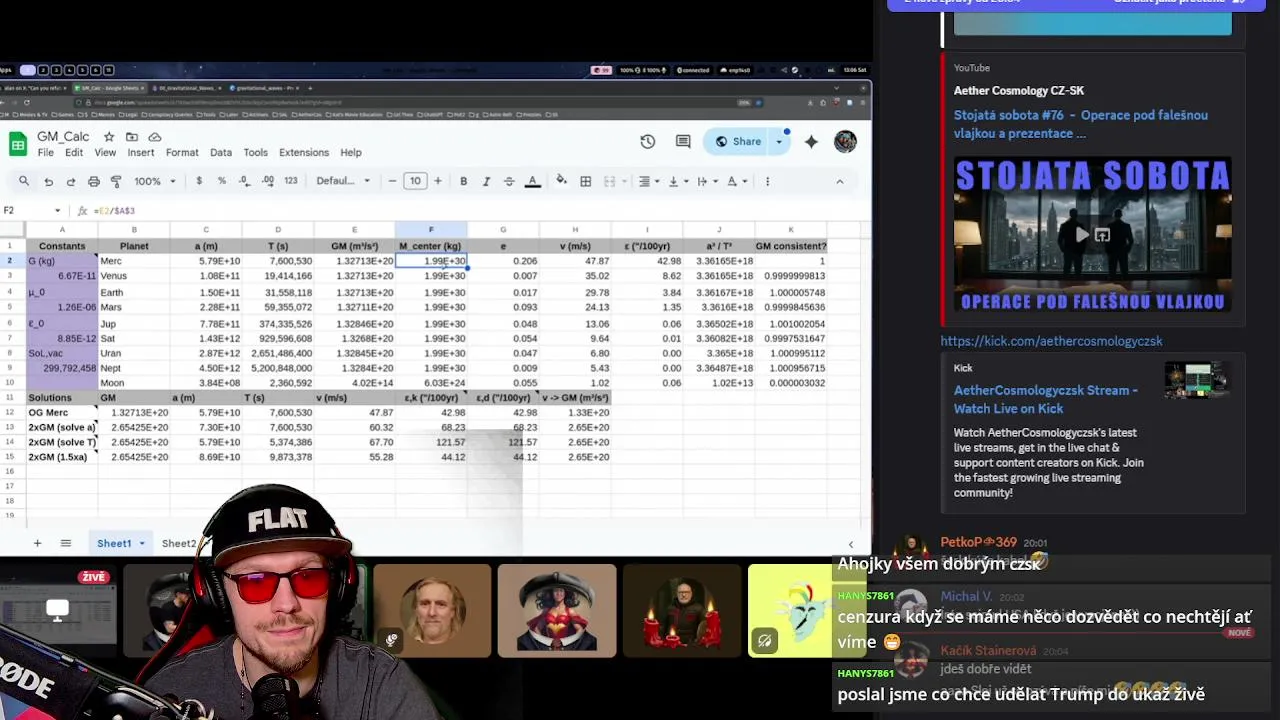Open the 'Stojatá sobota #76' YouTube link
Screen dimensions: 1280x720
(1081, 124)
